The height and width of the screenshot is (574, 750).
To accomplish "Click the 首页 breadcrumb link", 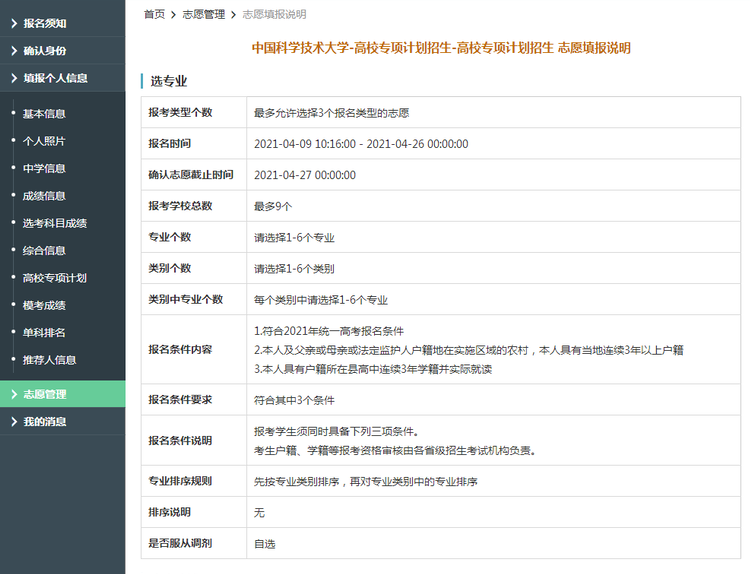I will coord(154,14).
